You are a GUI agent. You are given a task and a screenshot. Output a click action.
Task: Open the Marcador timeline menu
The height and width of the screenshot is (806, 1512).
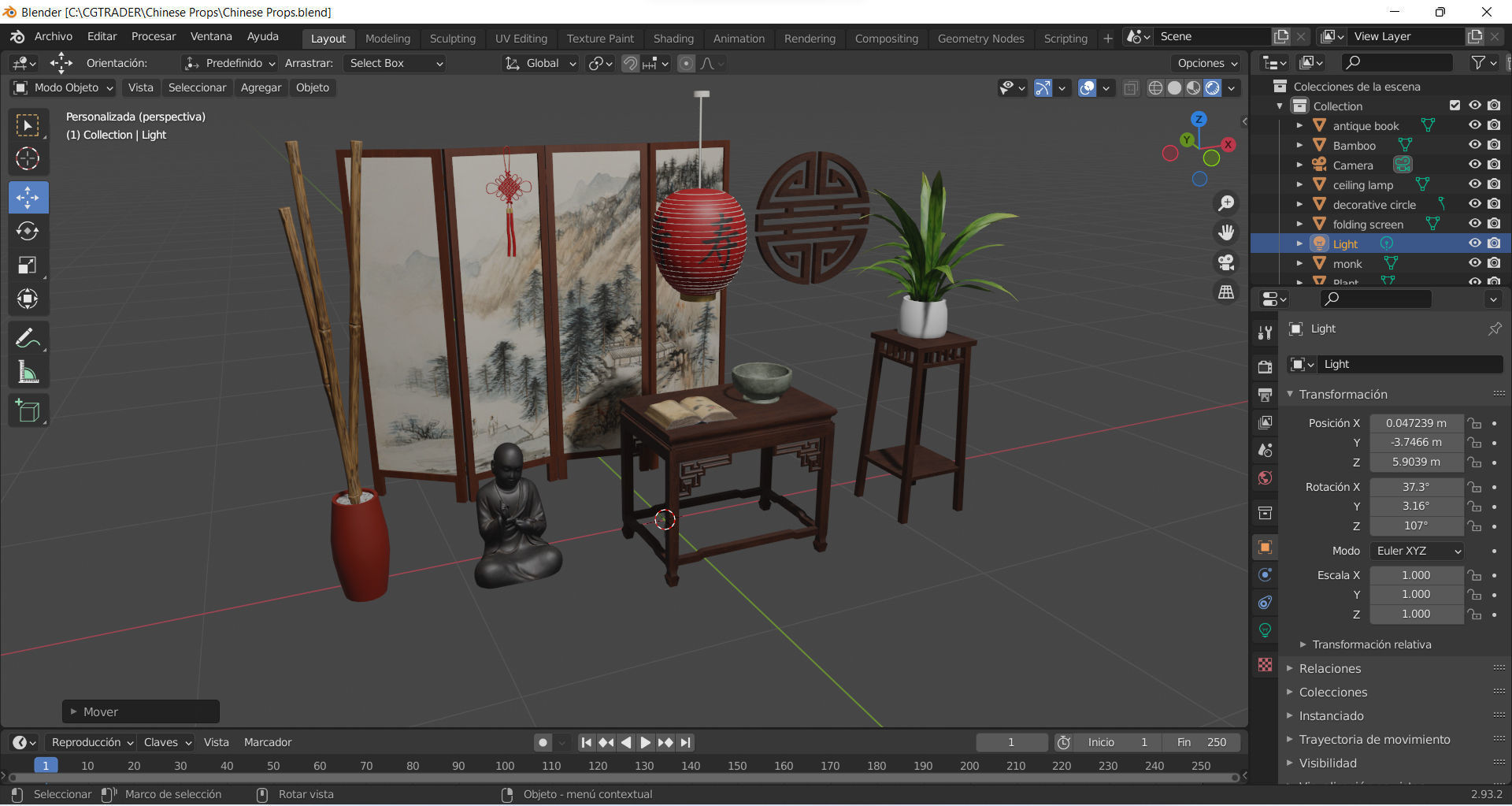[267, 742]
